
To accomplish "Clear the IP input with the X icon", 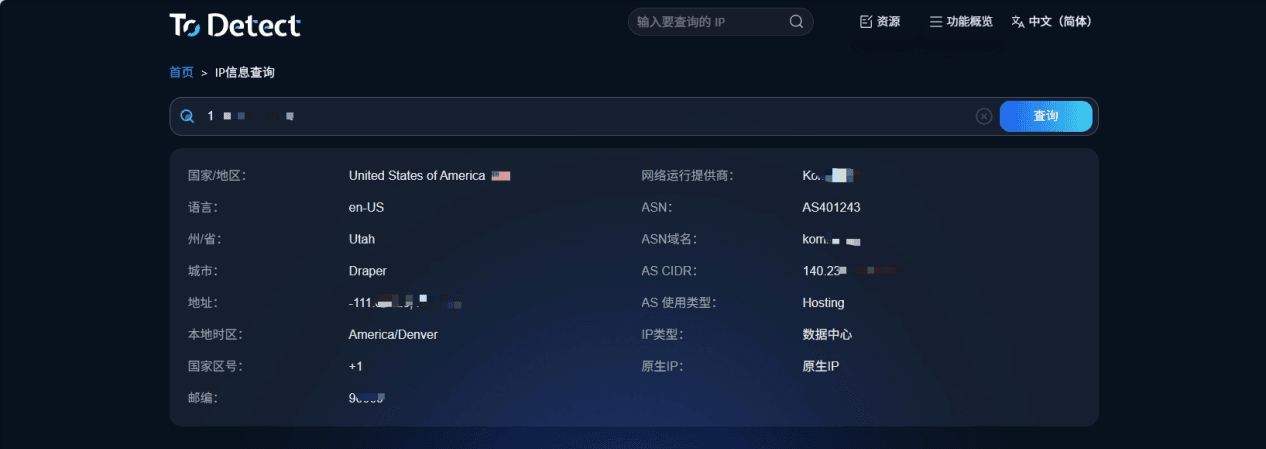I will coord(984,116).
